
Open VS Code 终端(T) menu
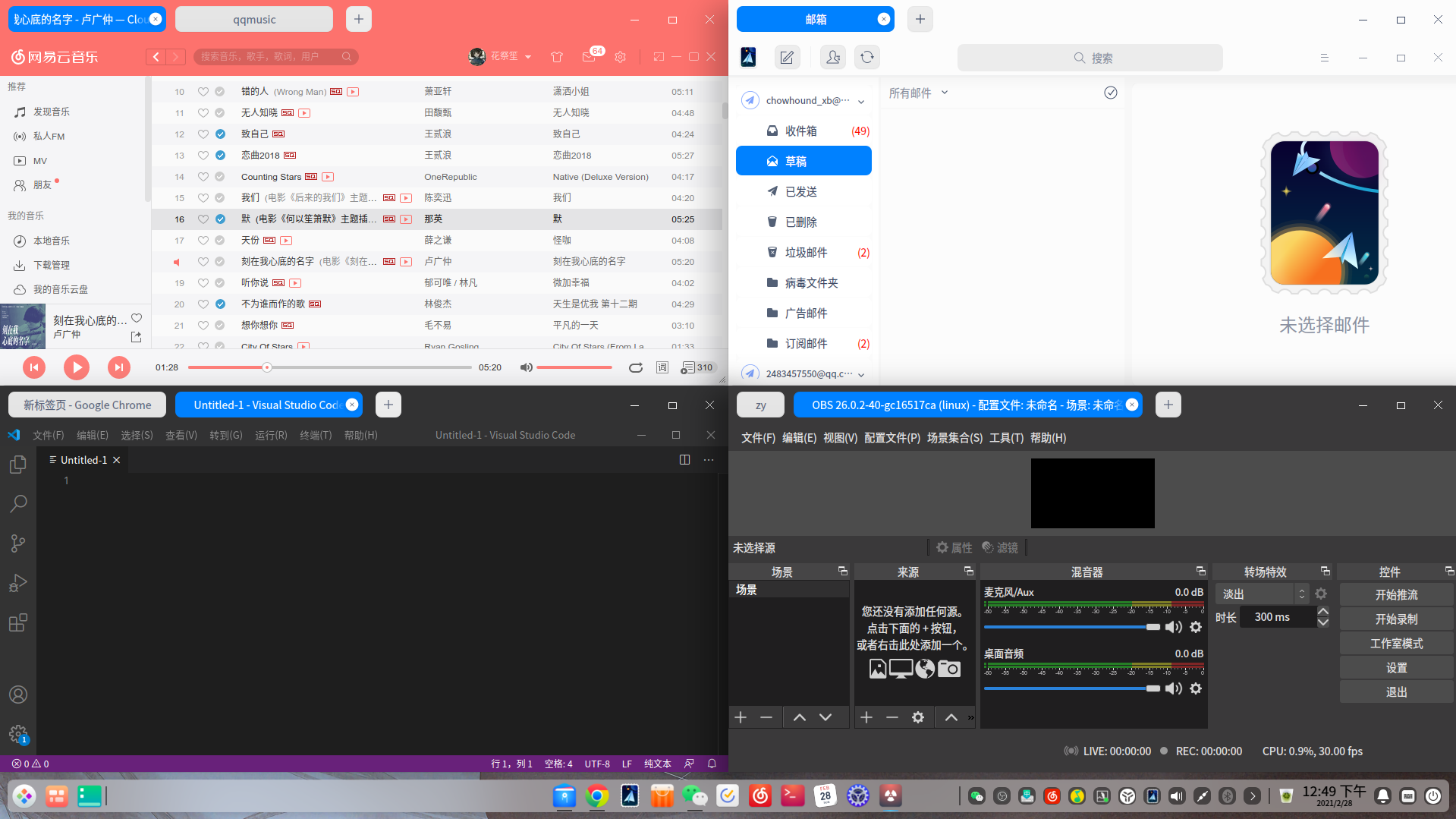click(x=316, y=435)
